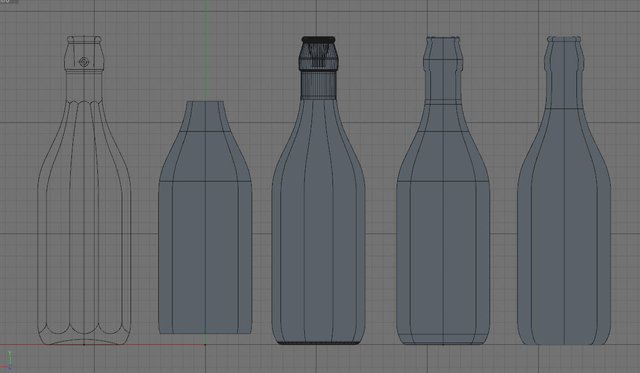The image size is (640, 373).
Task: Click the circular target marker on the wireframe bottle neck
Action: (x=84, y=62)
